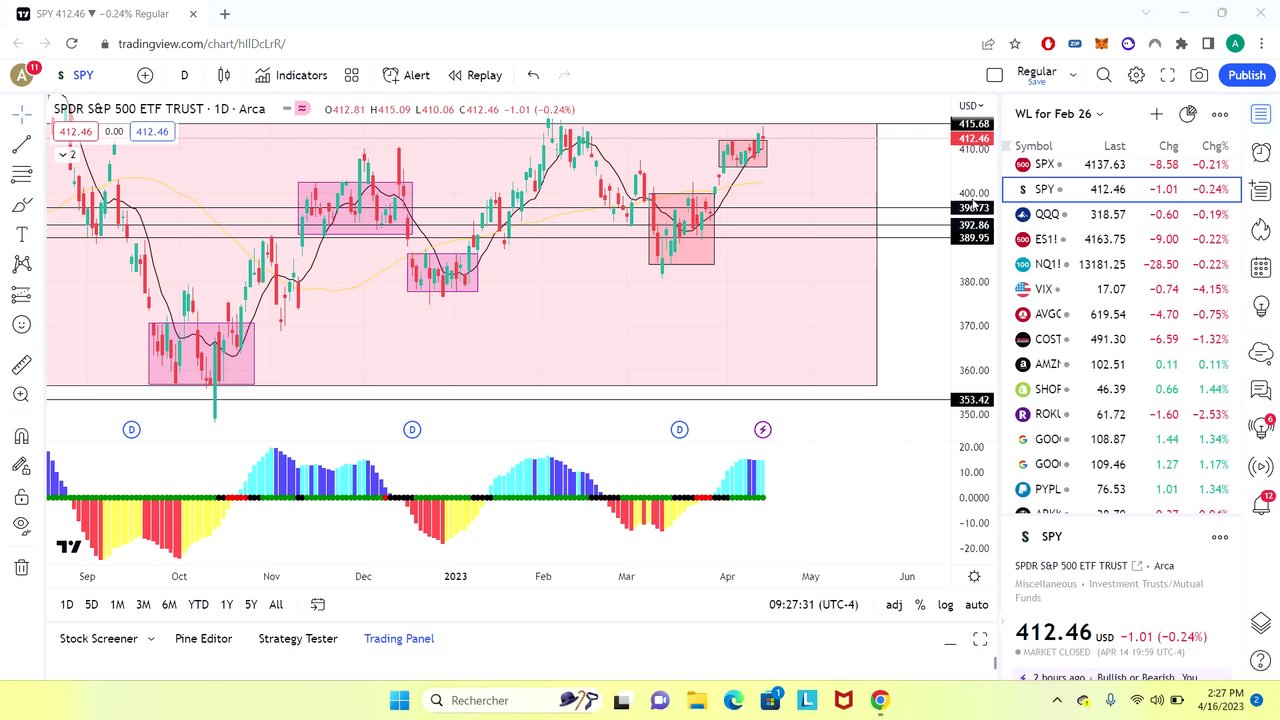Toggle adj dividend adjustment
This screenshot has width=1280, height=720.
coord(894,604)
